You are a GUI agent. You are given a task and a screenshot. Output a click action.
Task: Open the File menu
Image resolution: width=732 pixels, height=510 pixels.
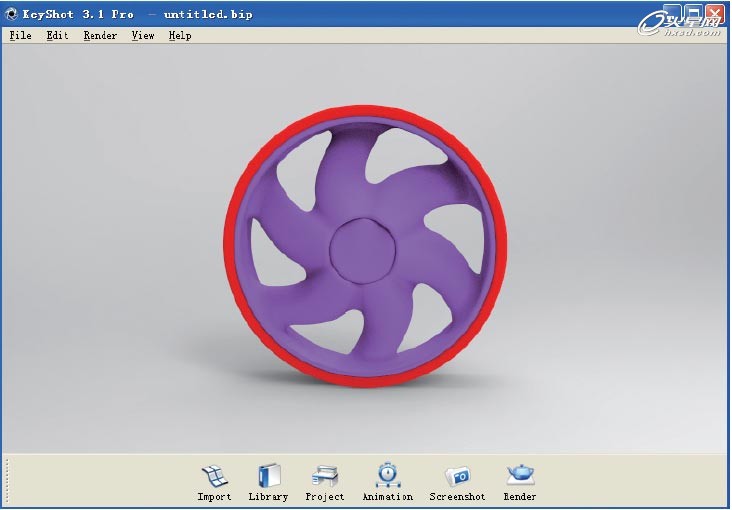click(x=20, y=36)
